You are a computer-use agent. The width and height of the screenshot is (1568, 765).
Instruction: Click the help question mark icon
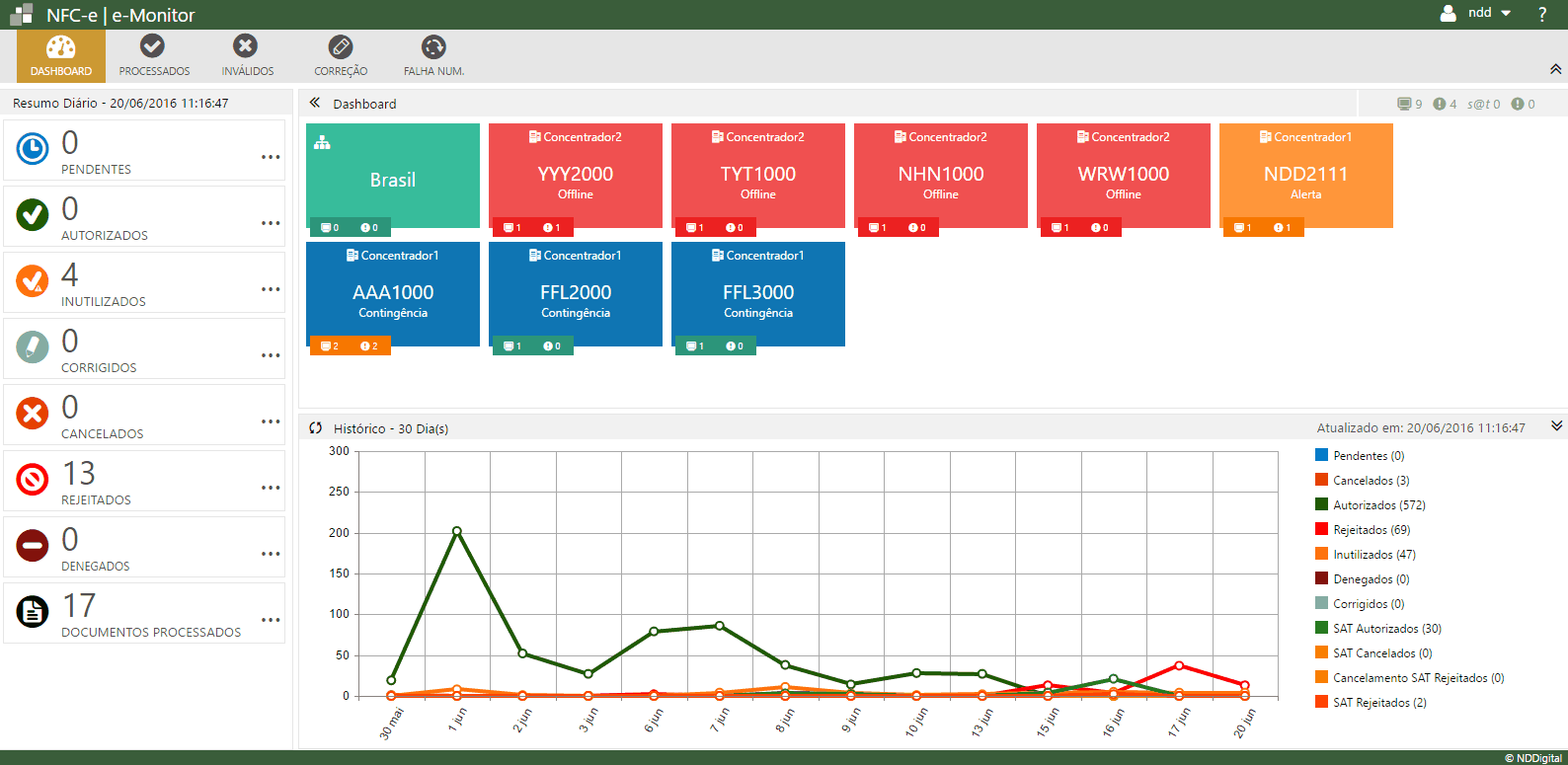[x=1542, y=14]
